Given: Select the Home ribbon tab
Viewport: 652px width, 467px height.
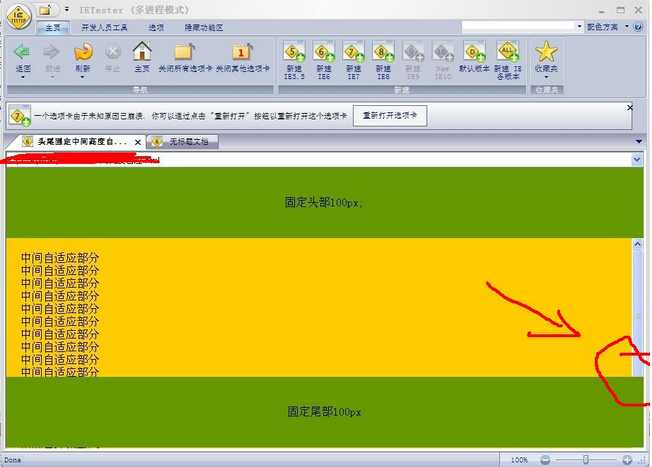Looking at the screenshot, I should pos(53,27).
